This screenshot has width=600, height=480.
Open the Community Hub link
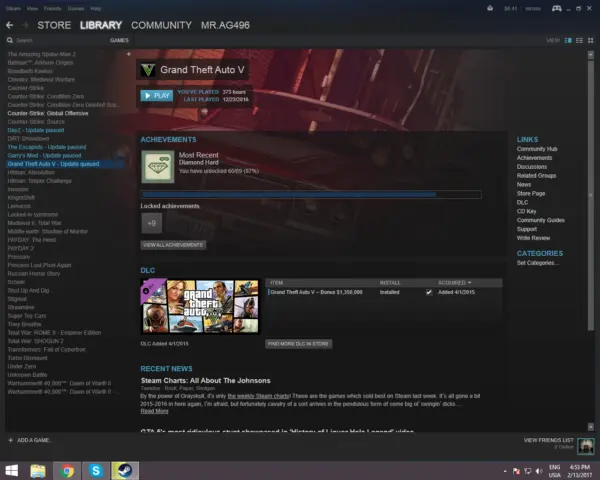click(536, 149)
